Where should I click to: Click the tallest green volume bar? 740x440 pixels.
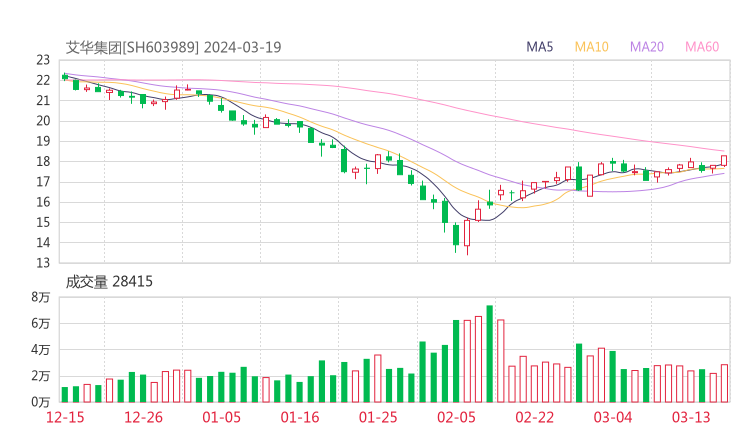coord(489,353)
